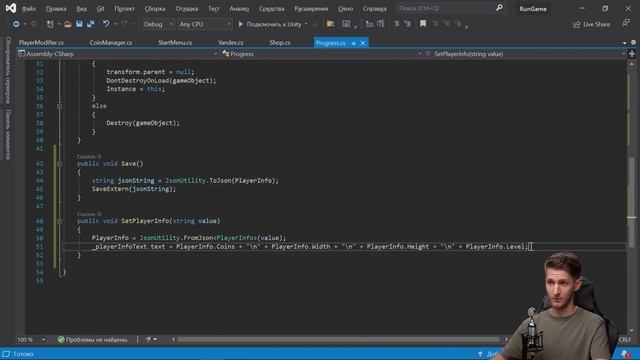Open the Правка menu
This screenshot has width=640, height=360.
(56, 9)
